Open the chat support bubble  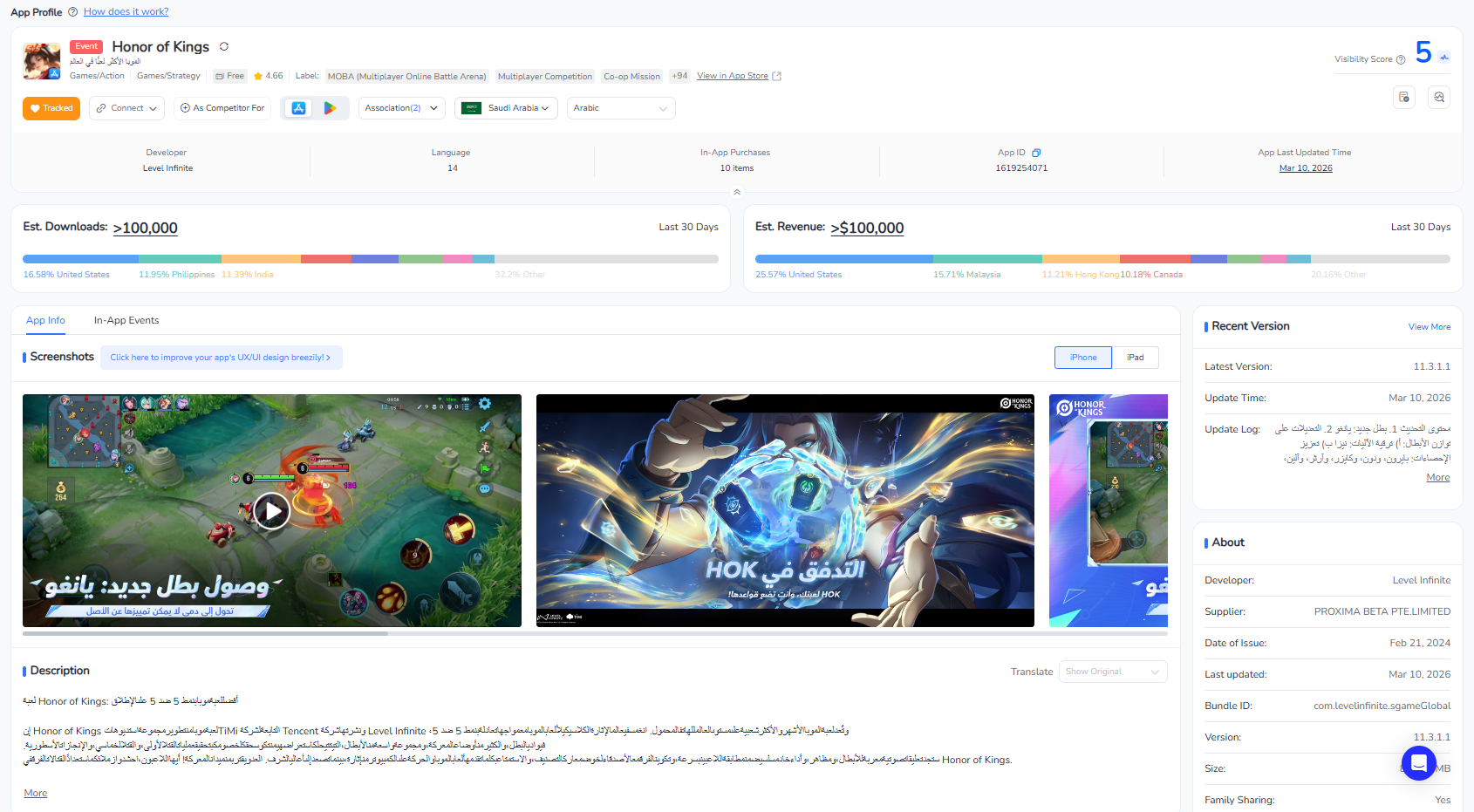(x=1418, y=763)
